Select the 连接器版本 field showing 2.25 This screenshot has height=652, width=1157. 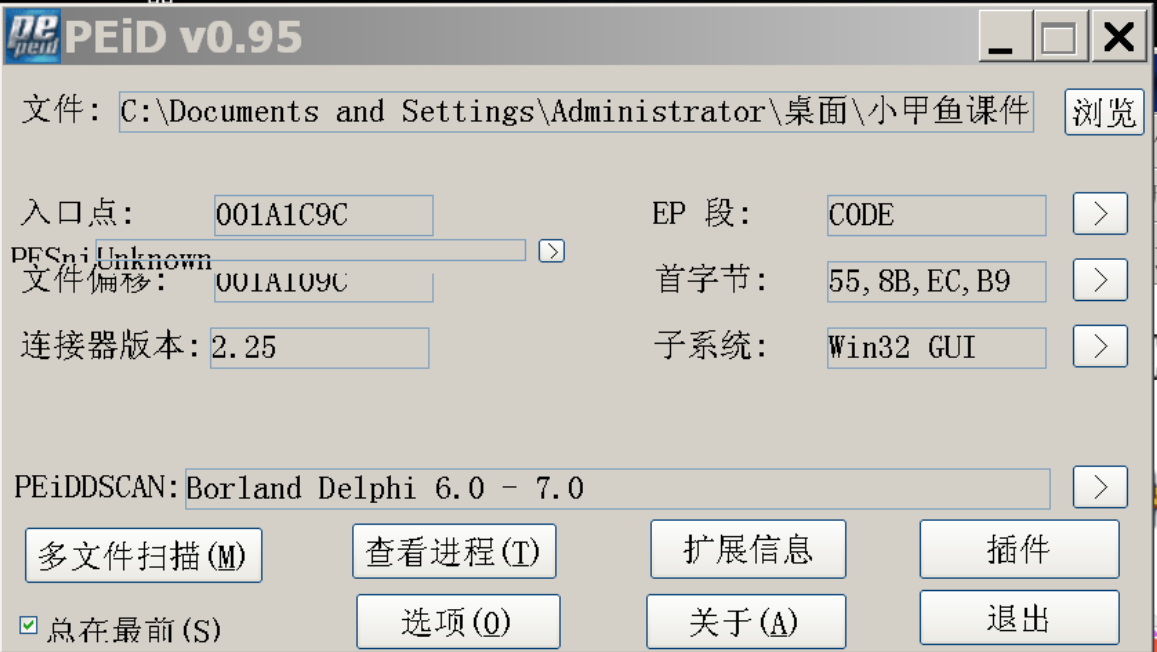(x=319, y=348)
